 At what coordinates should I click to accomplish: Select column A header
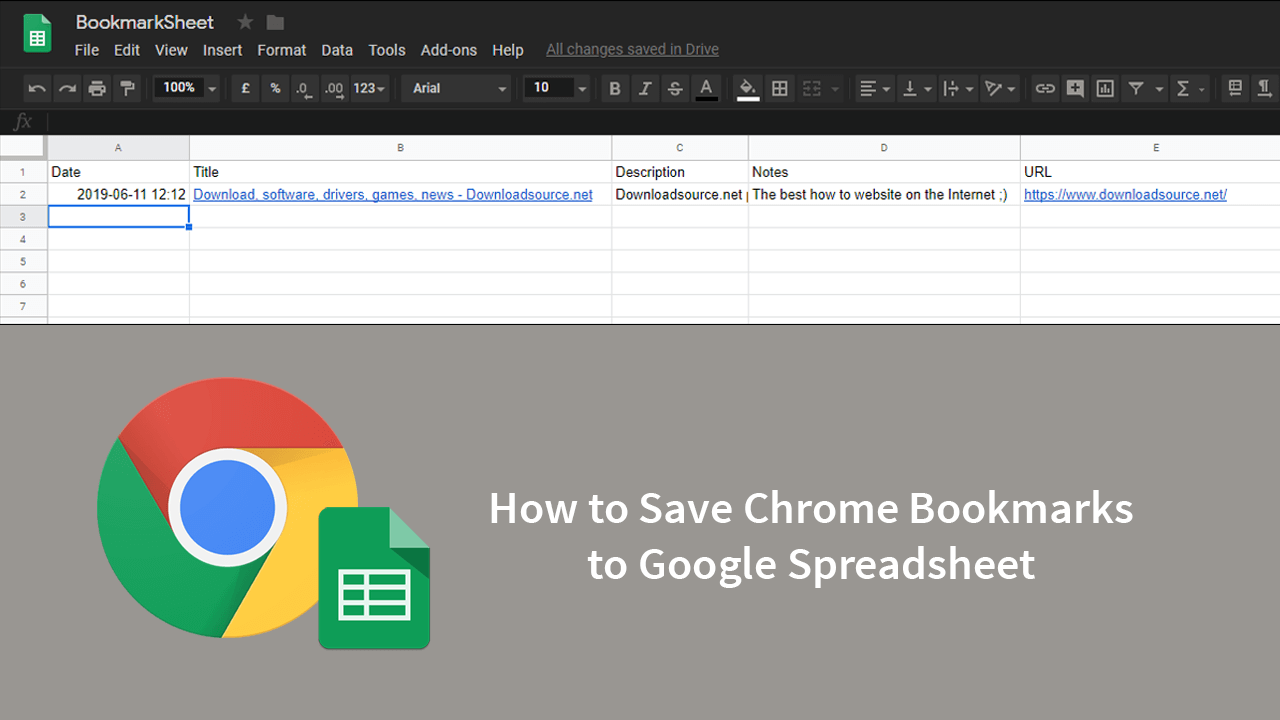point(118,148)
